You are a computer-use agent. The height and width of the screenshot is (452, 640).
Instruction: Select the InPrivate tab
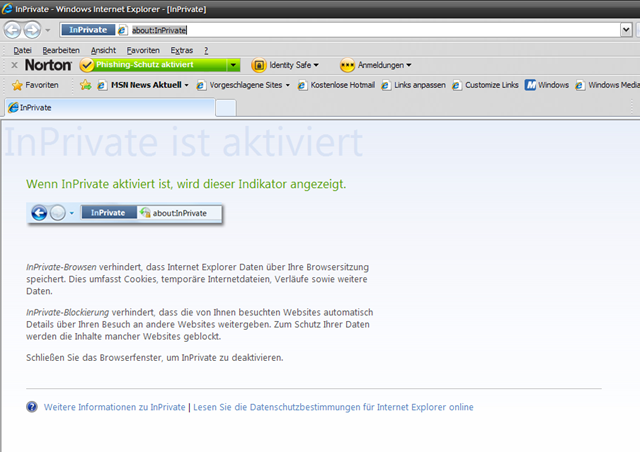(x=110, y=107)
